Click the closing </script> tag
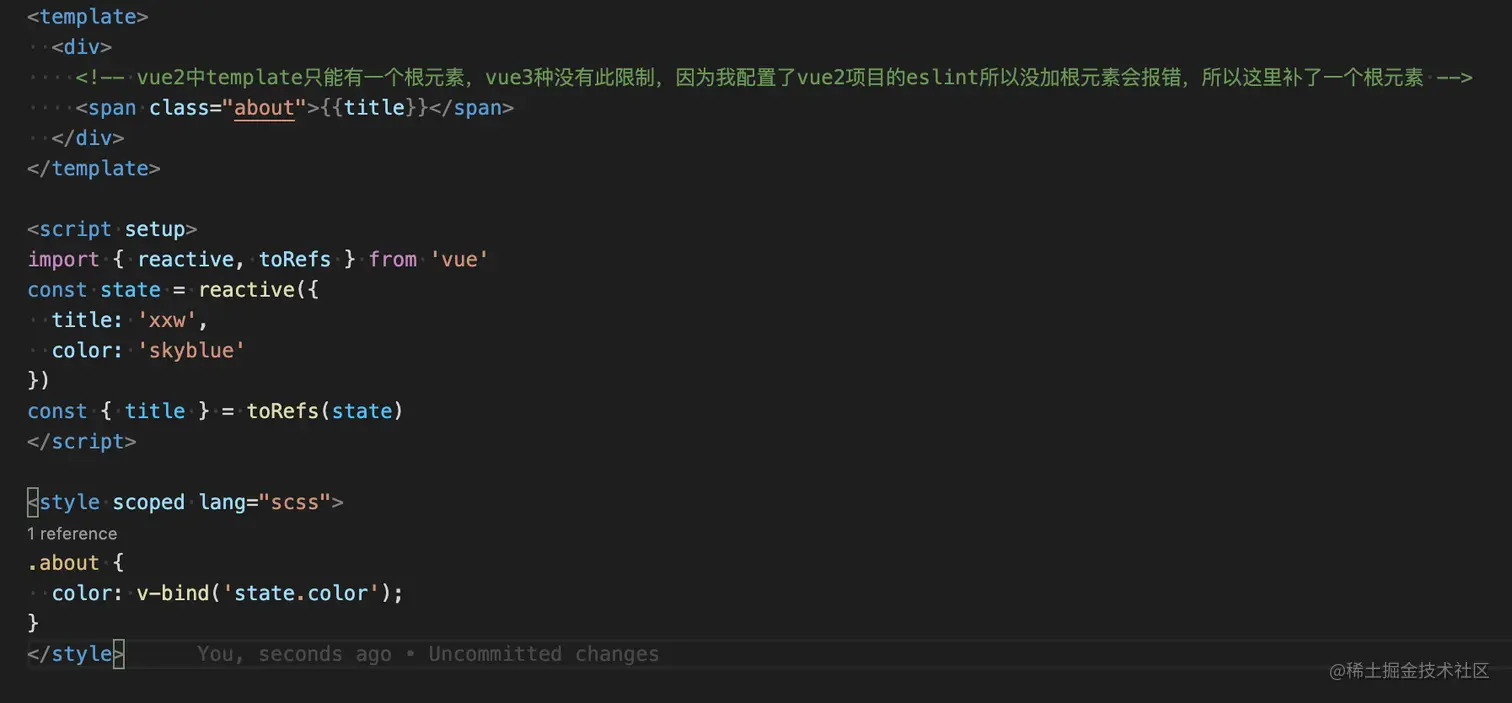Image resolution: width=1512 pixels, height=703 pixels. (82, 441)
